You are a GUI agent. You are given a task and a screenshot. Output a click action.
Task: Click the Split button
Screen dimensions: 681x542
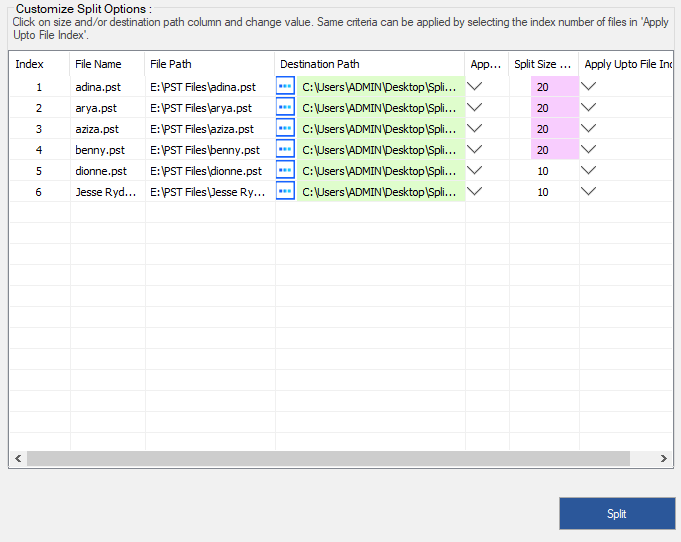617,513
